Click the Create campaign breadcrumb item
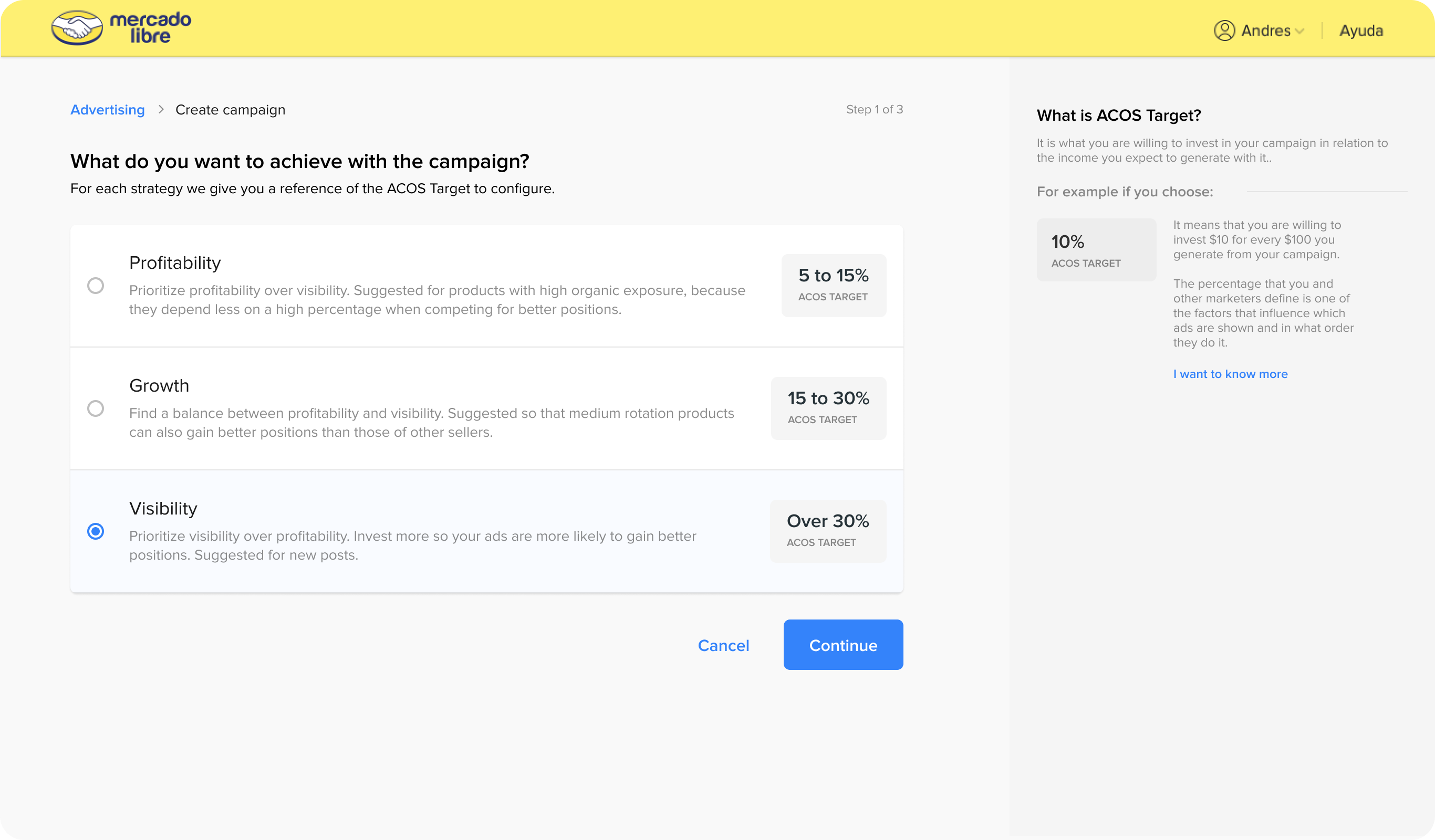Screen dimensions: 1435x840 [x=230, y=110]
